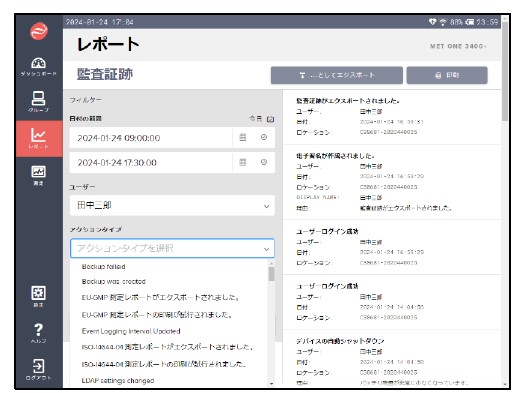Screen dimensions: 522x393
Task: Click the 印刷 print button
Action: [447, 75]
